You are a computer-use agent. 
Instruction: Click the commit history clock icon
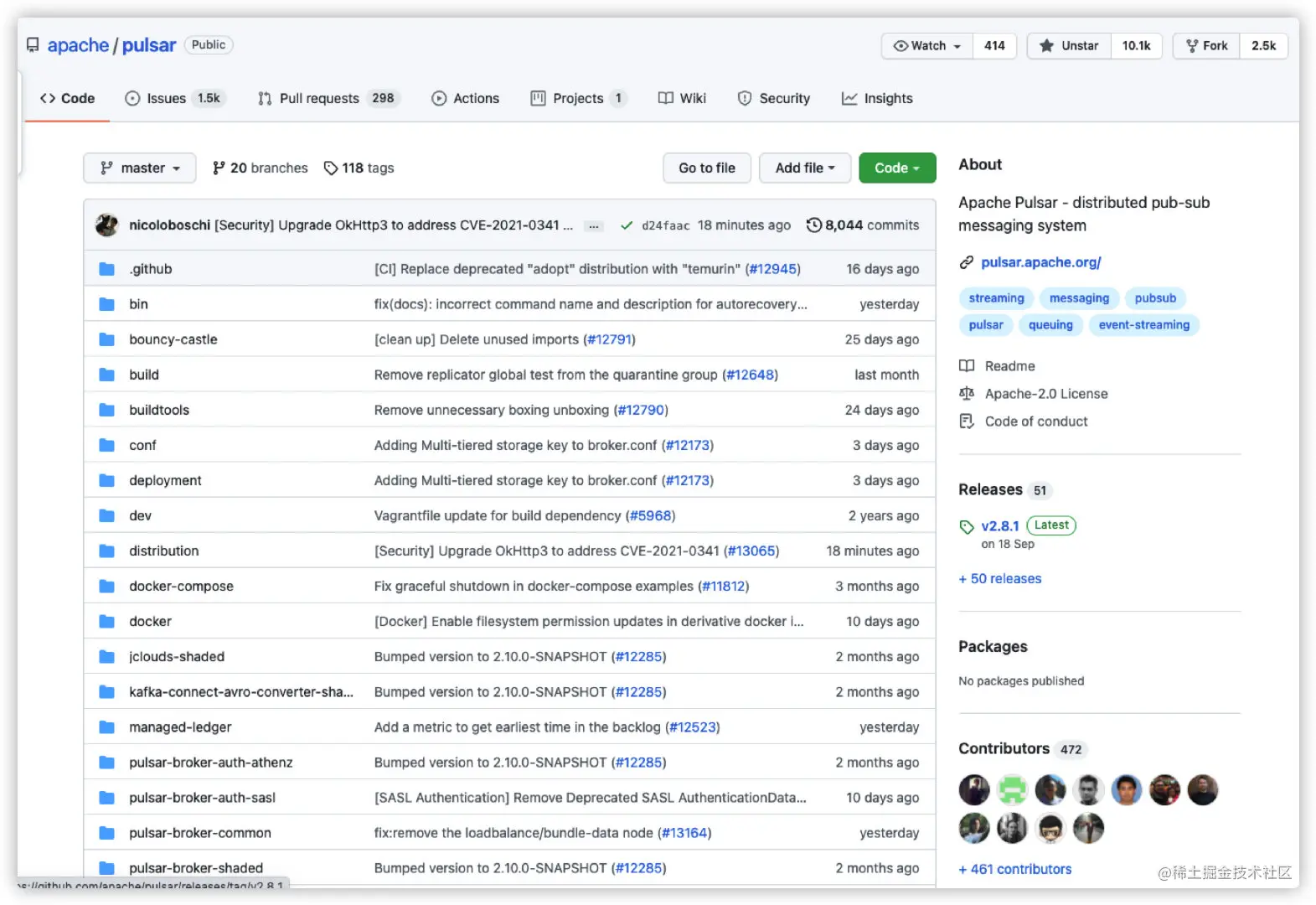[813, 225]
